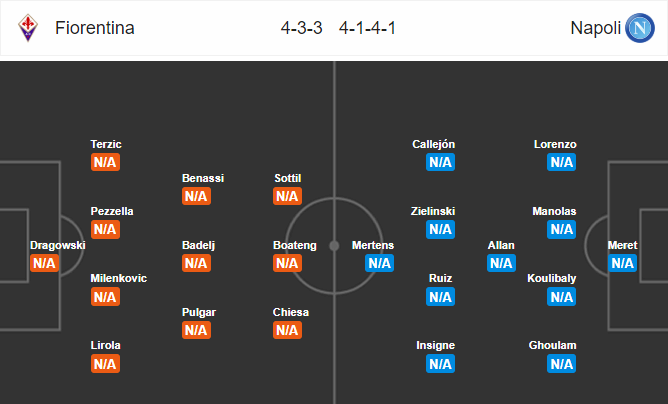668x404 pixels.
Task: Choose Zielinski in Napoli's midfield
Action: click(x=433, y=211)
